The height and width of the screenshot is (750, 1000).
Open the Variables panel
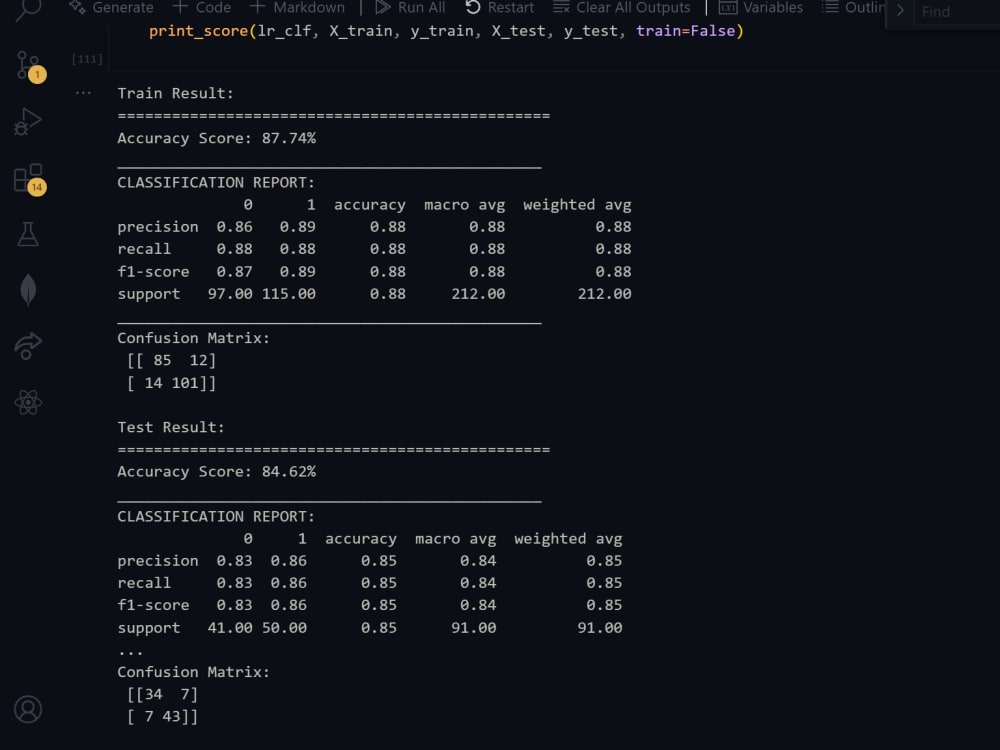pyautogui.click(x=760, y=8)
